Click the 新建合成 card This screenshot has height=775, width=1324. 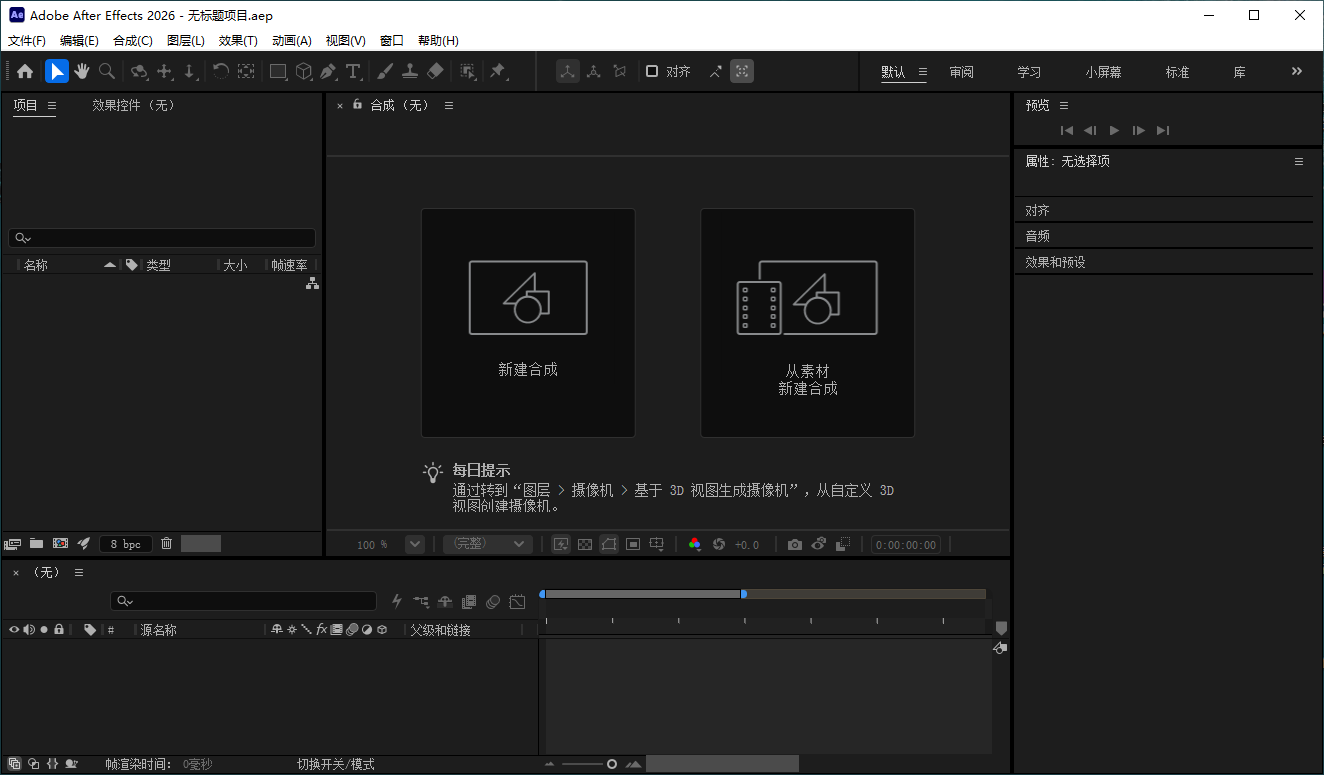coord(528,323)
